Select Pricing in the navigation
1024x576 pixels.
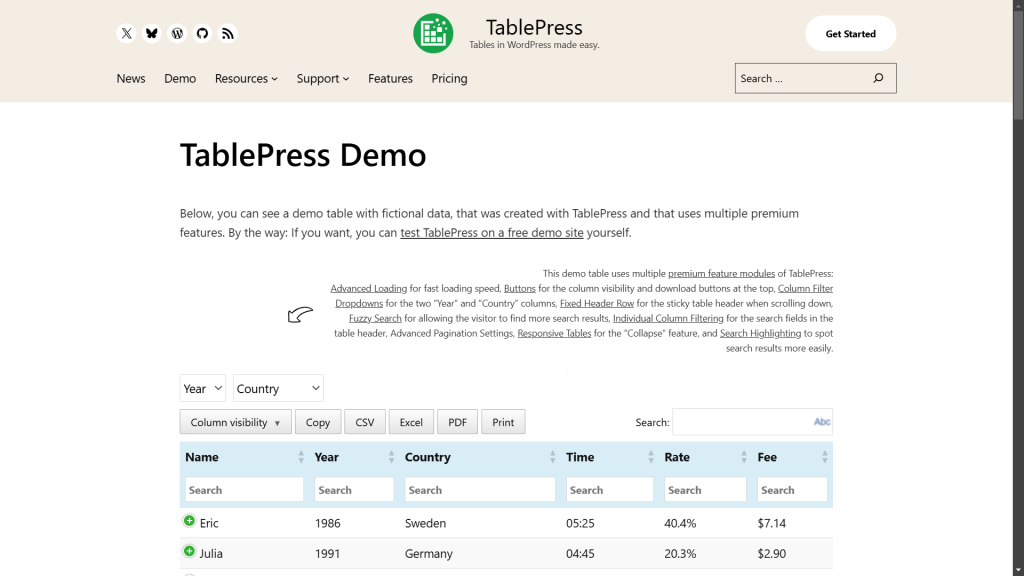click(449, 78)
